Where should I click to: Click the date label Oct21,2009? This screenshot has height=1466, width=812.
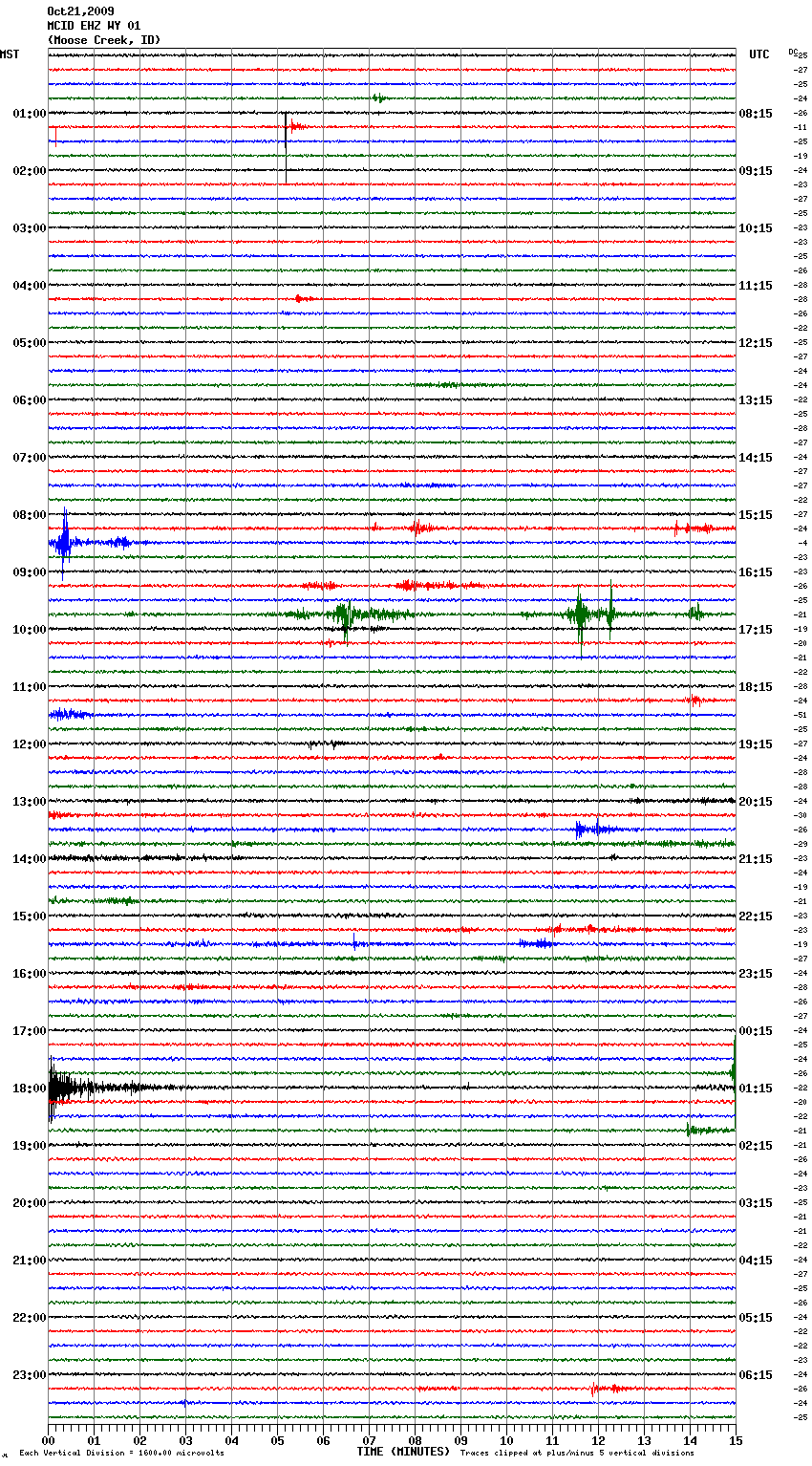click(x=80, y=11)
